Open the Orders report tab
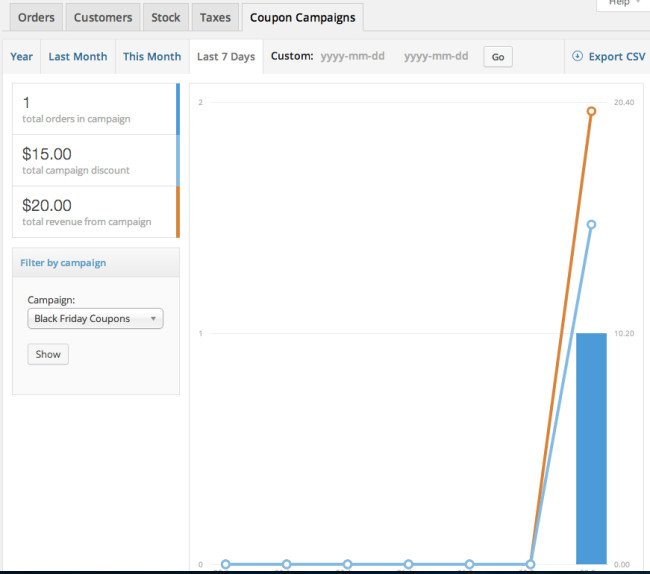Image resolution: width=650 pixels, height=574 pixels. point(36,18)
